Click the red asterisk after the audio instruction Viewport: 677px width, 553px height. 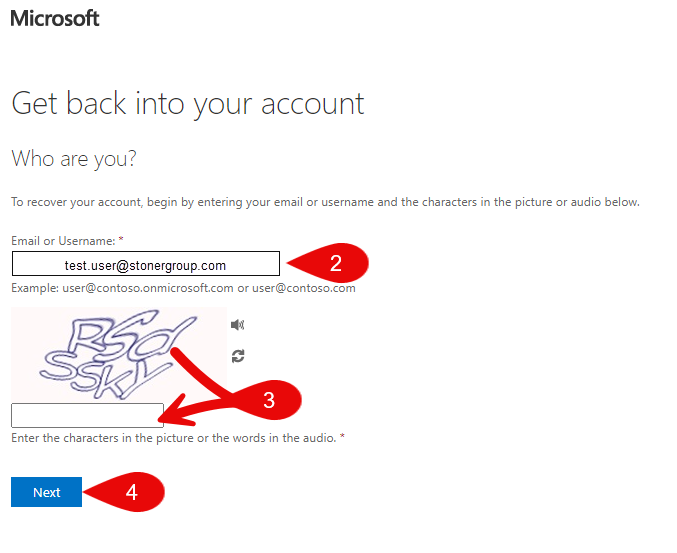point(342,436)
